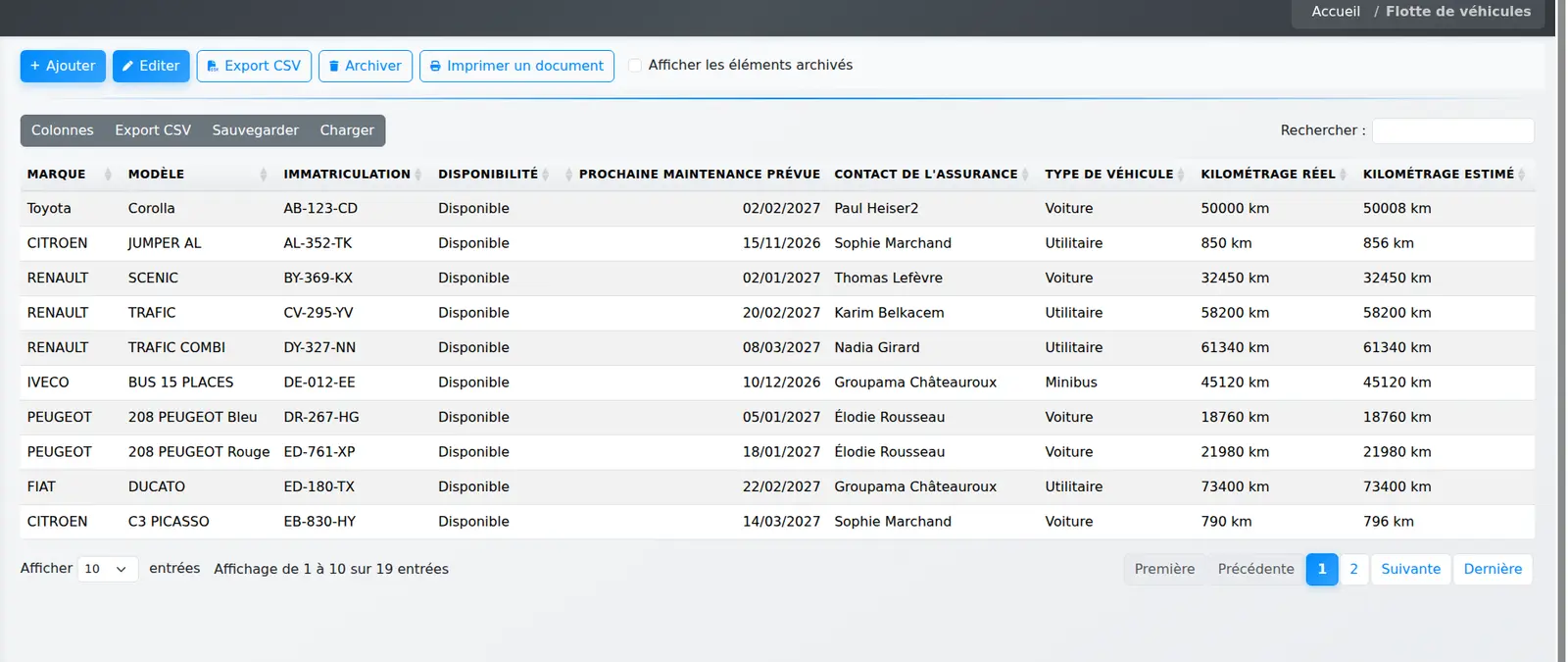
Task: Click 208 PEUGEOT Rouge cell
Action: [199, 452]
